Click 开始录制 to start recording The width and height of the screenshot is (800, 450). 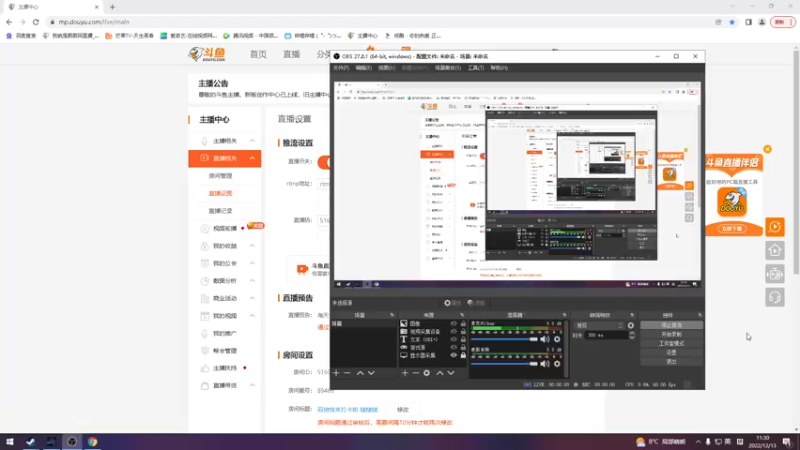coord(671,335)
